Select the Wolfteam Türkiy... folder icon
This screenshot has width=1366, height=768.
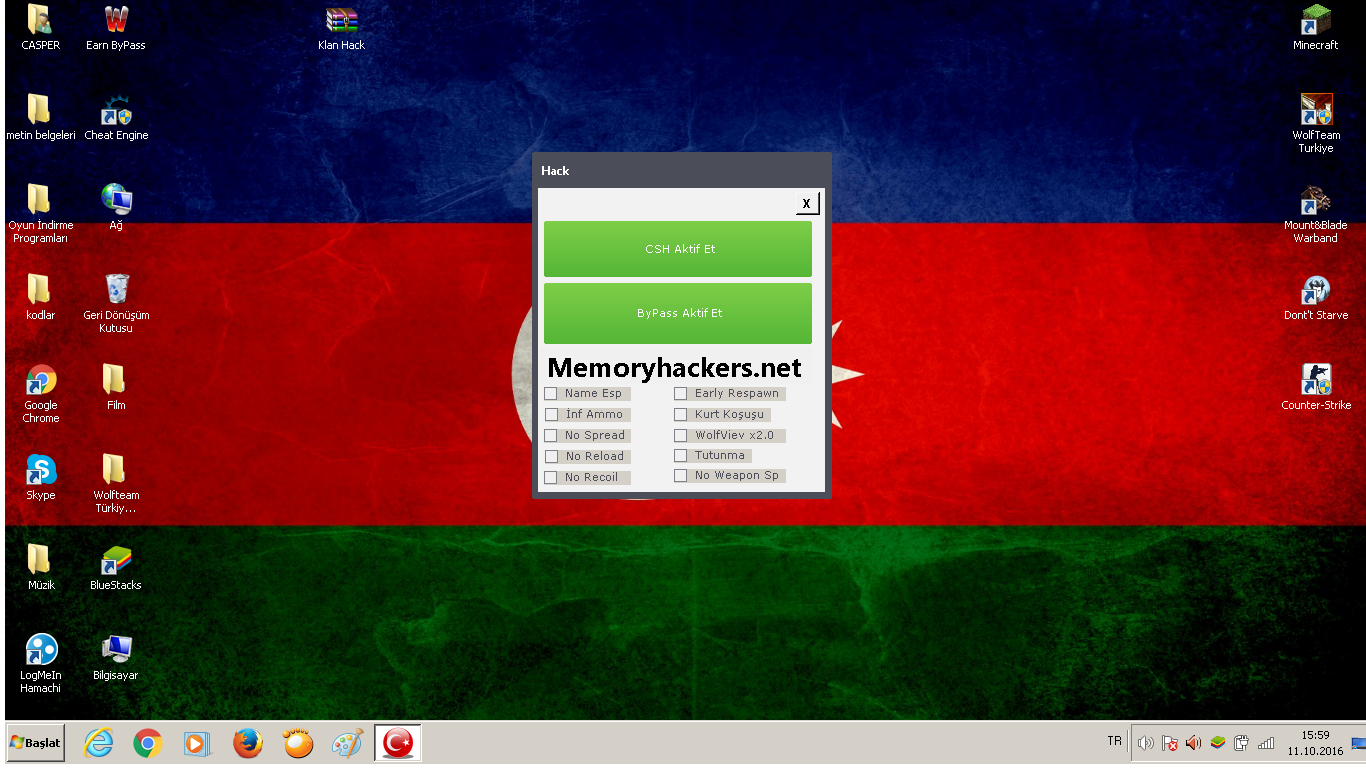point(116,483)
